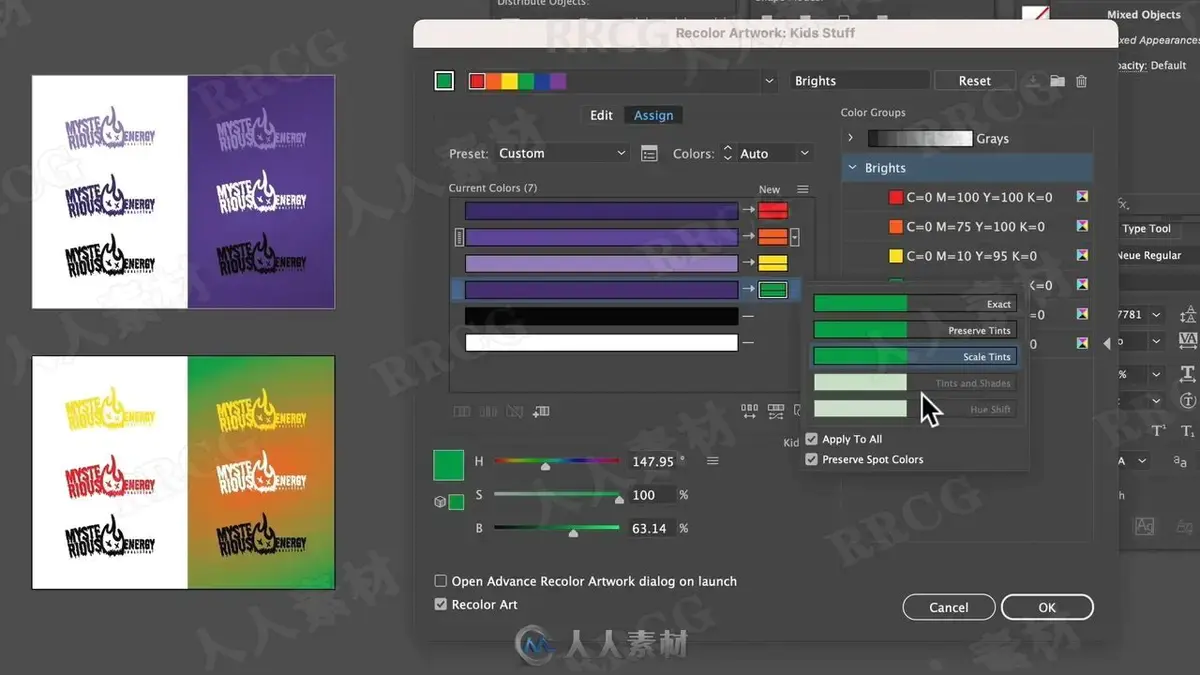The height and width of the screenshot is (675, 1200).
Task: Click the brightness slider track
Action: click(557, 528)
